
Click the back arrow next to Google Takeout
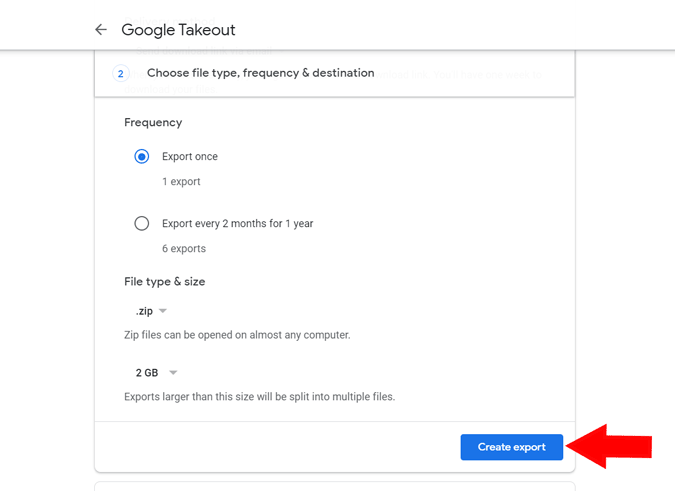pos(101,30)
